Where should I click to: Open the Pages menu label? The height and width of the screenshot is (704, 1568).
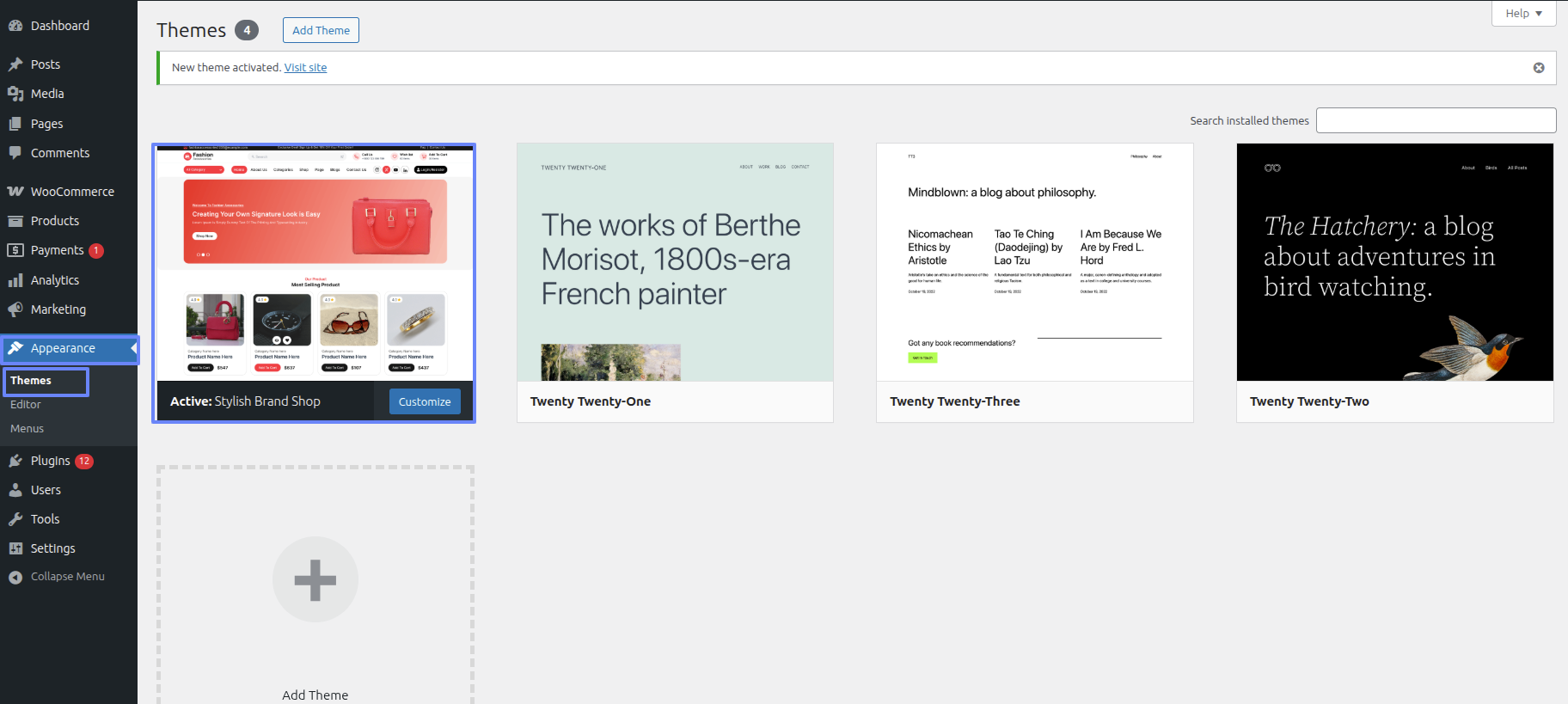point(47,124)
